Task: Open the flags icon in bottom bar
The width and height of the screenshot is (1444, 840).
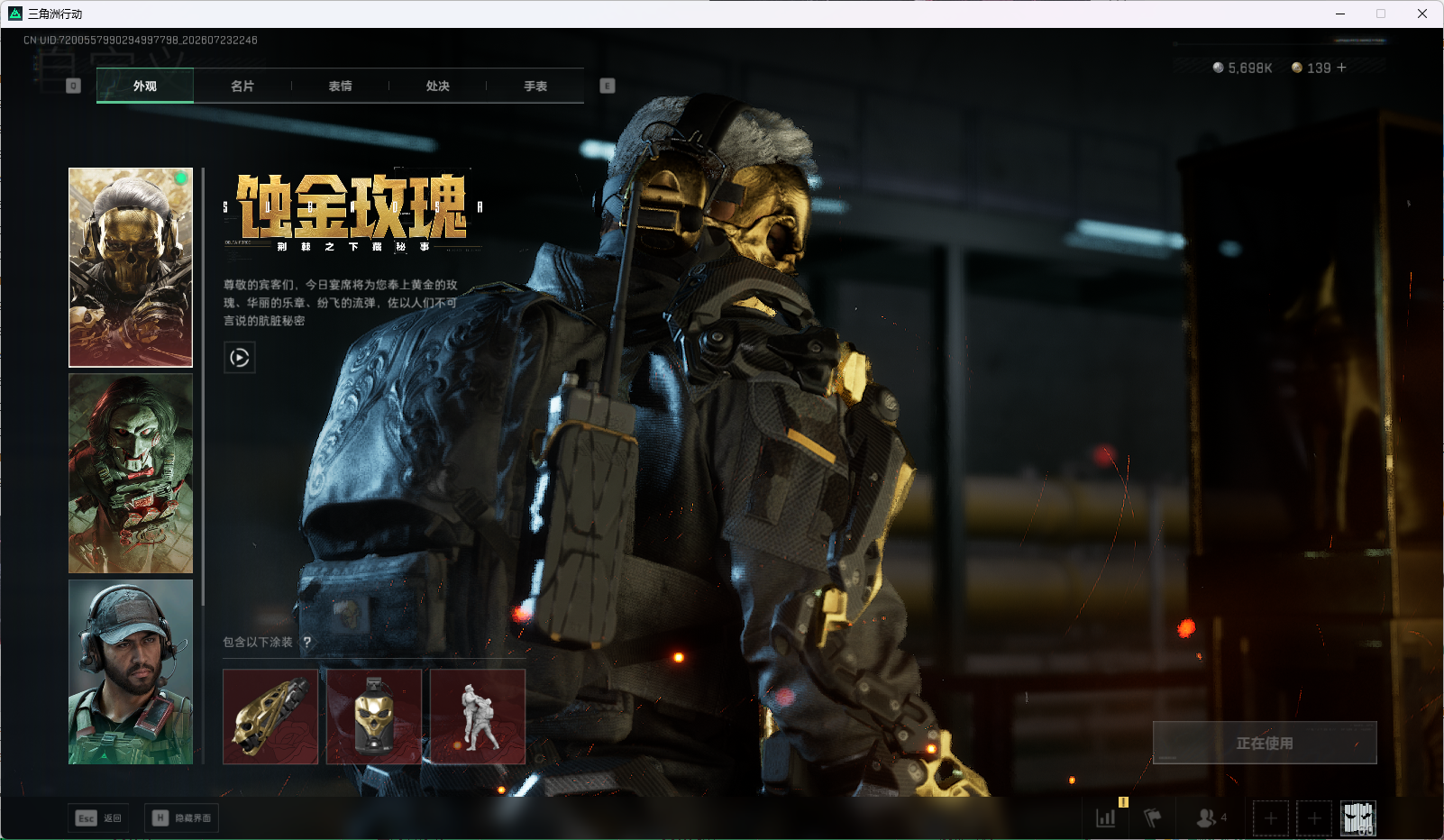Action: coord(1153,818)
